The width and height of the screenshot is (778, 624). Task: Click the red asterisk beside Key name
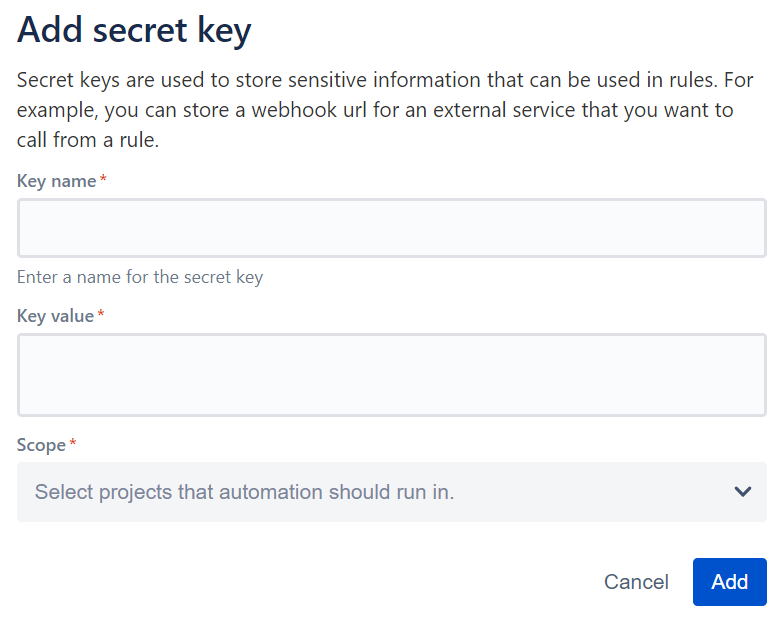point(103,181)
